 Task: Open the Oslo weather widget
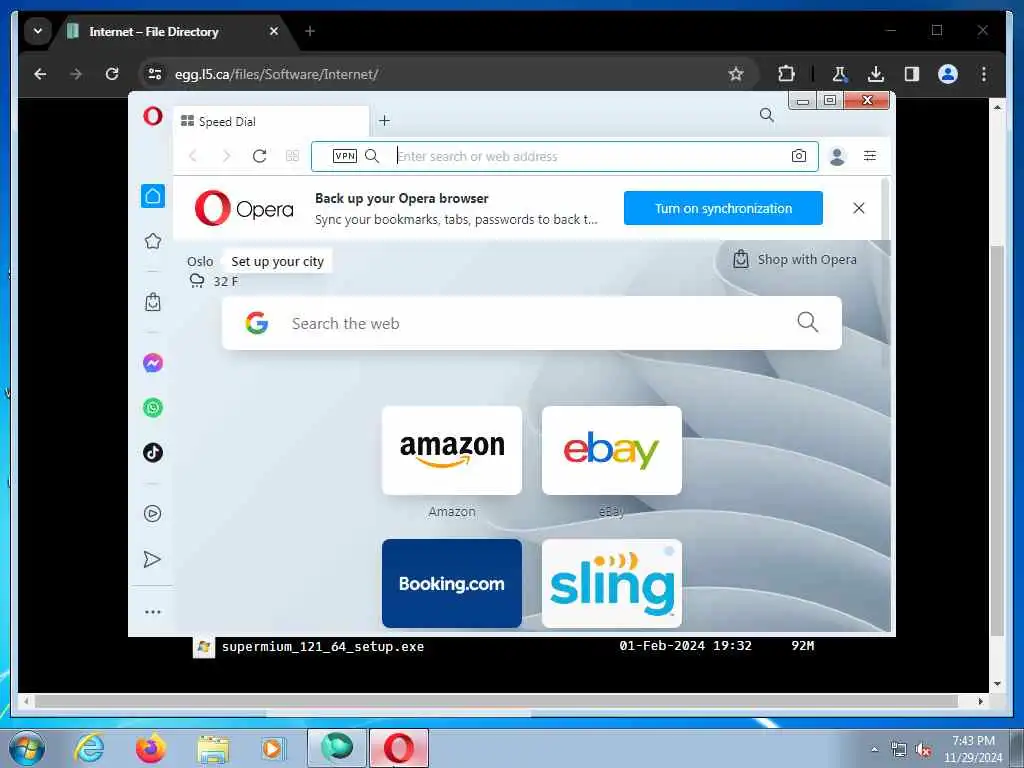pos(213,272)
